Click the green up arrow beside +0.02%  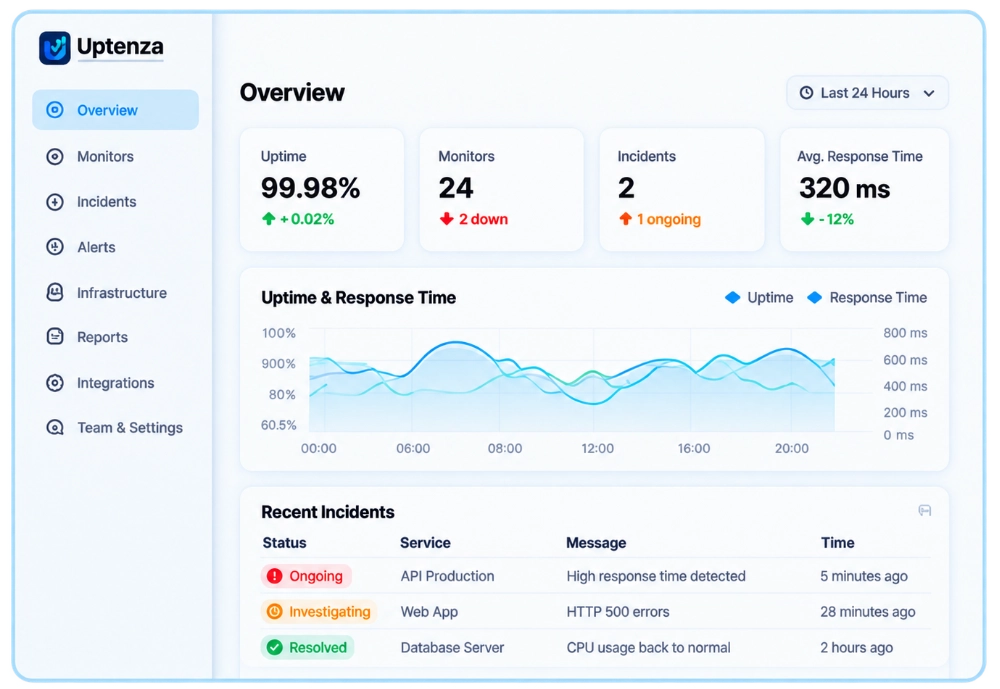(268, 219)
